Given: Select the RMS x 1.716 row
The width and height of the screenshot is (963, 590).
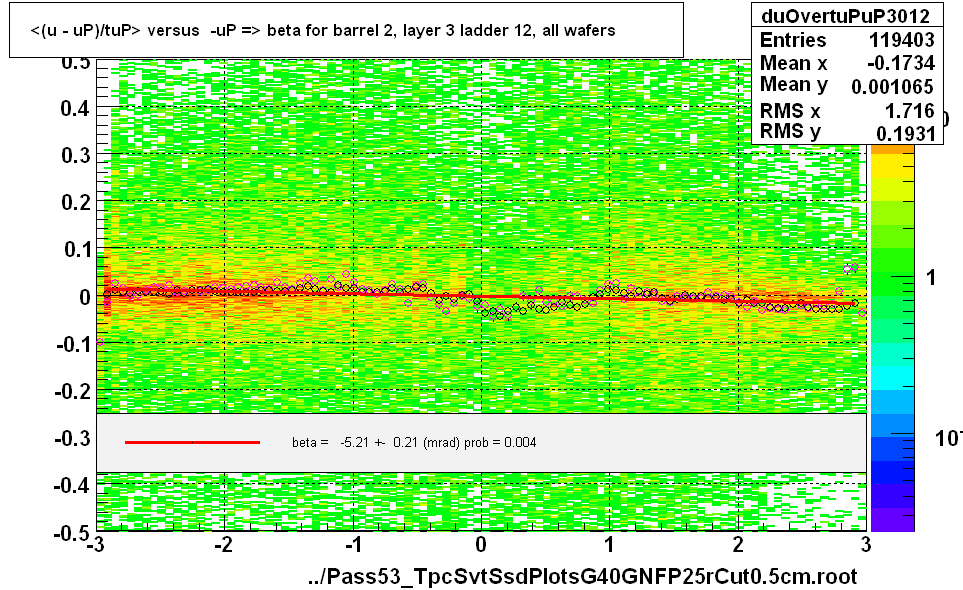Looking at the screenshot, I should click(x=847, y=111).
